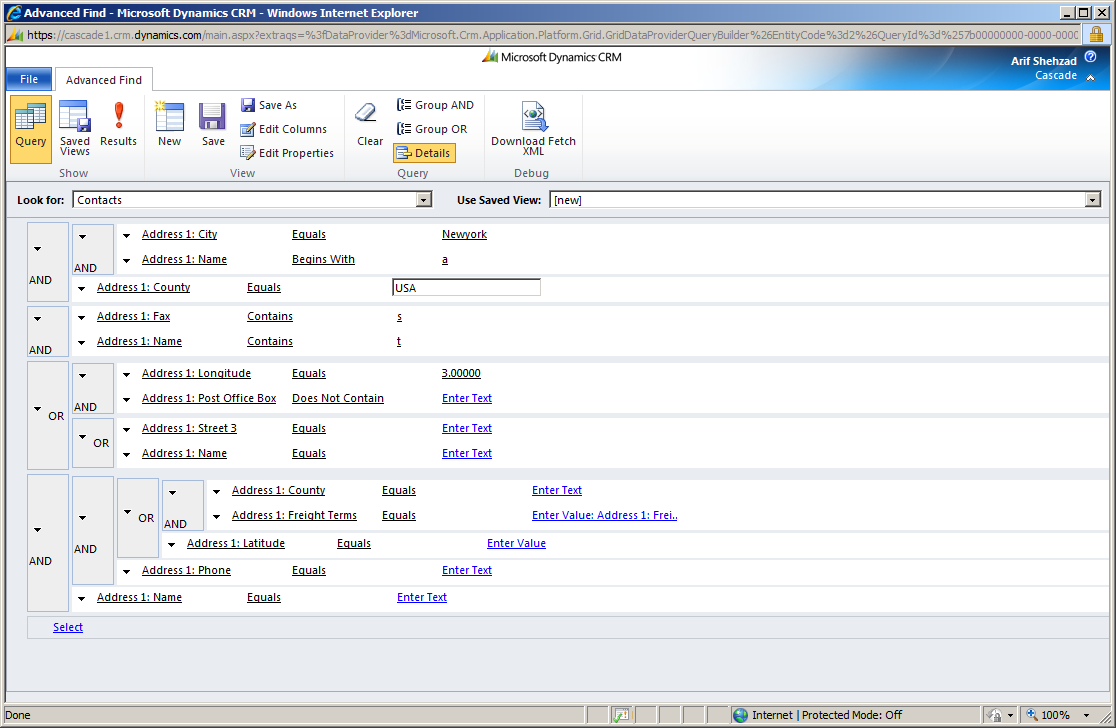Click the Select link at the bottom
Image resolution: width=1116 pixels, height=728 pixels.
[x=68, y=627]
